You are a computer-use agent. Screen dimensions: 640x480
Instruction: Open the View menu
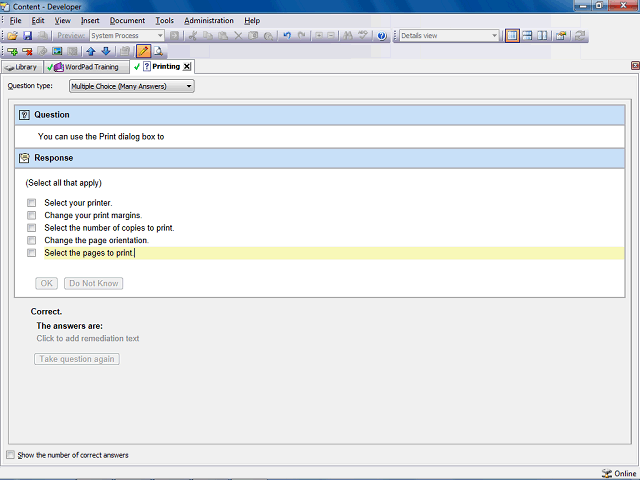click(62, 20)
